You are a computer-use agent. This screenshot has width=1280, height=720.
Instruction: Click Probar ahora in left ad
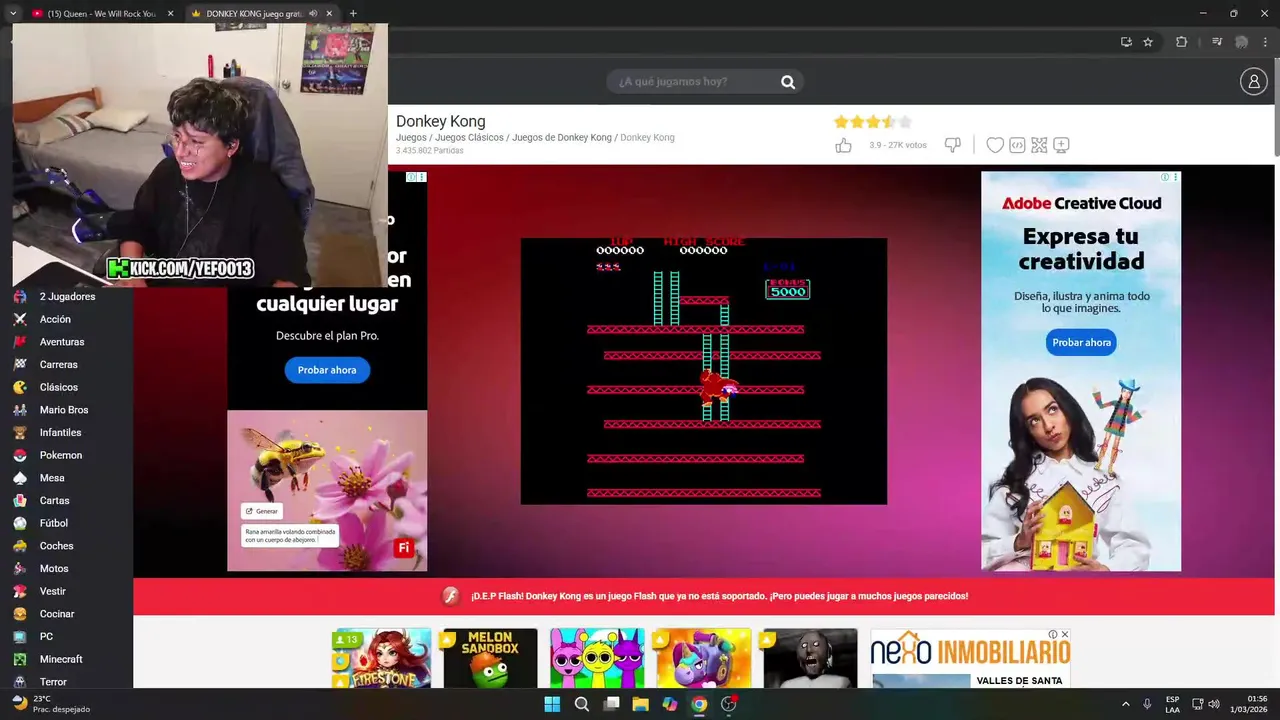327,370
